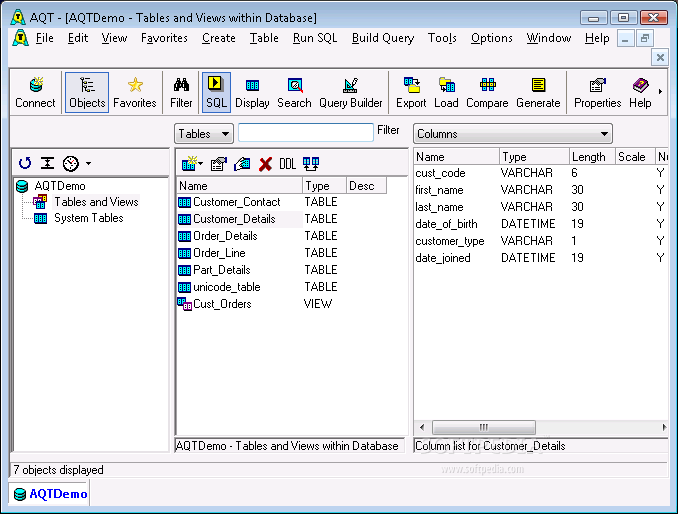This screenshot has height=514, width=678.
Task: Click the Filter text input field
Action: 306,132
